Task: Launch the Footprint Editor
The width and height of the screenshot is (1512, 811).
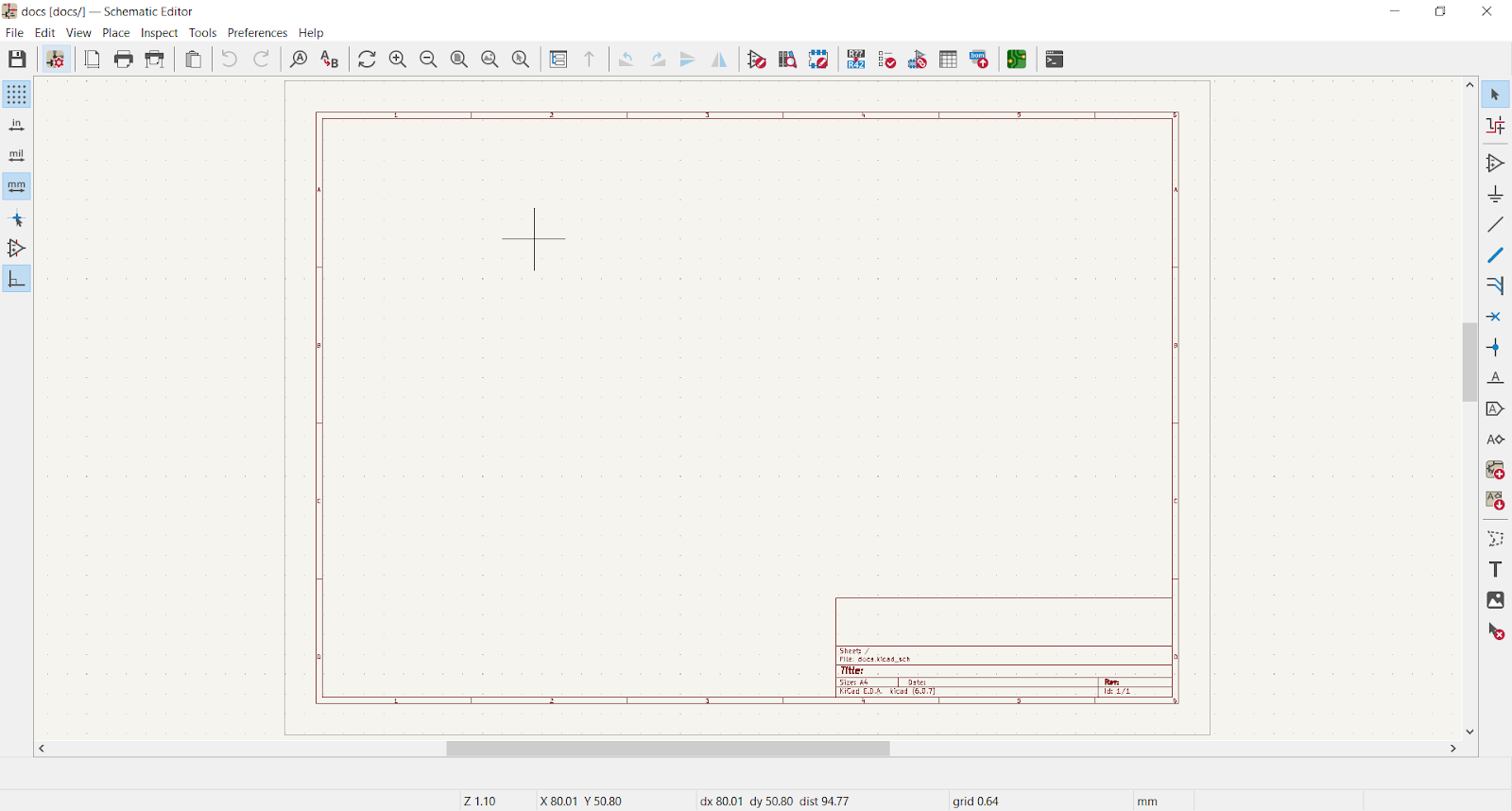Action: tap(818, 60)
